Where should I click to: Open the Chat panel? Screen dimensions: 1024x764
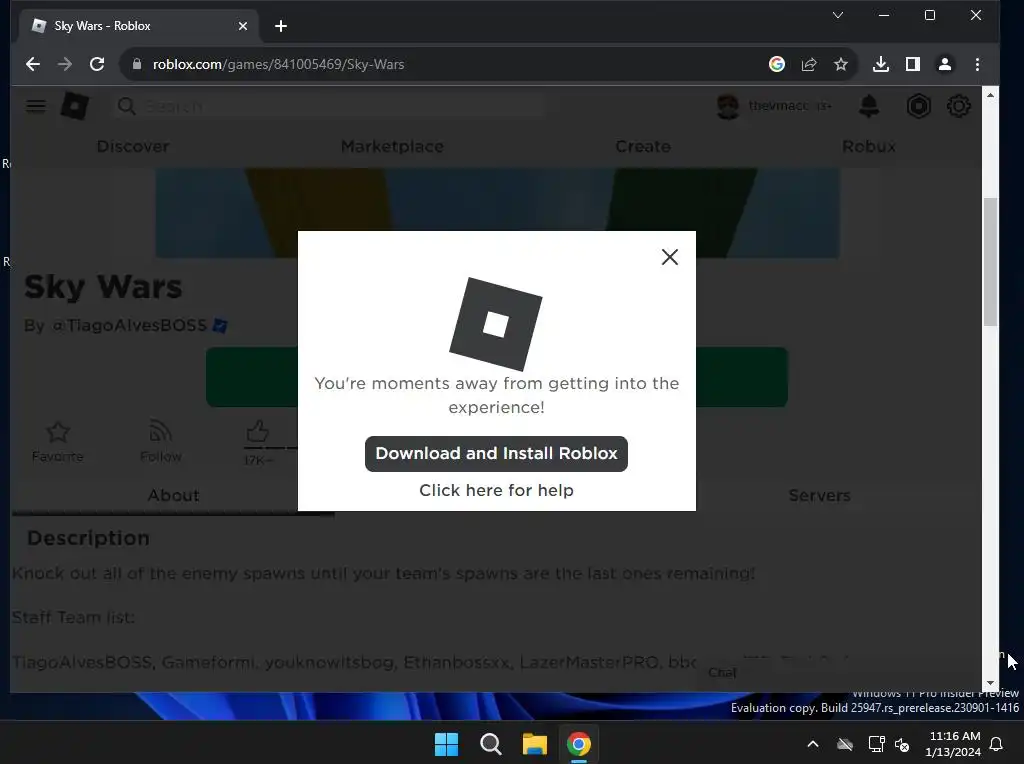[722, 673]
